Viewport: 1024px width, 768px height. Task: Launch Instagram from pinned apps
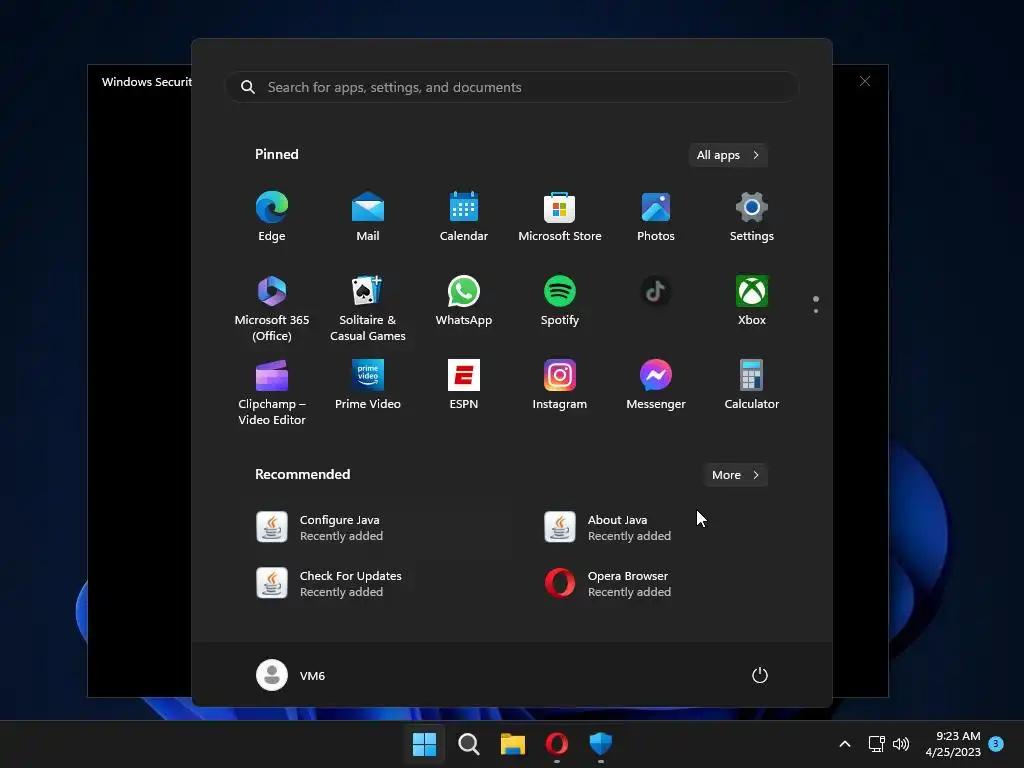(560, 385)
